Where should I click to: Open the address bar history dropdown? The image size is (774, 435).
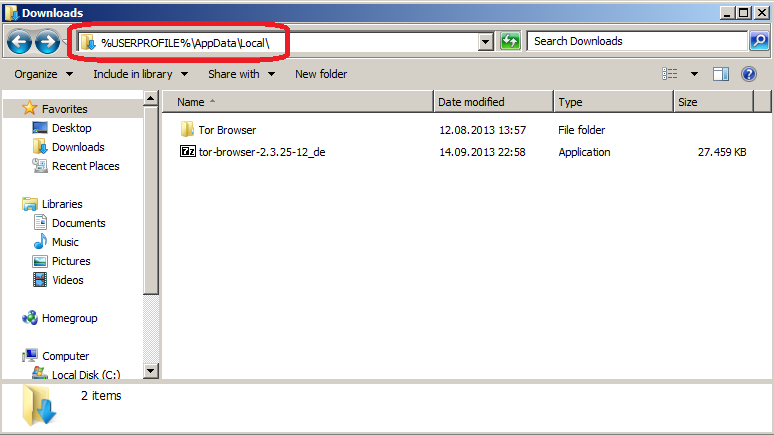[x=486, y=42]
